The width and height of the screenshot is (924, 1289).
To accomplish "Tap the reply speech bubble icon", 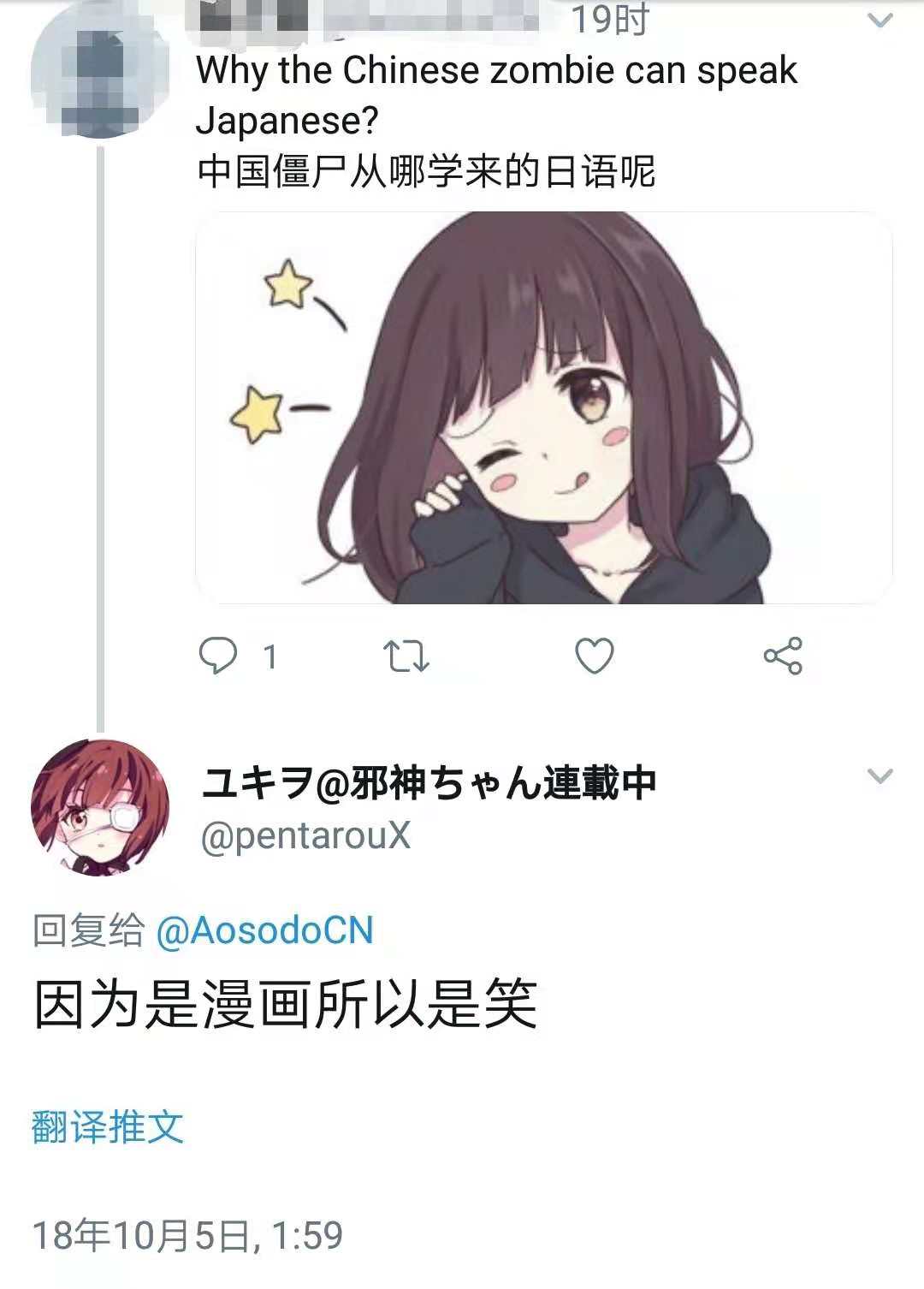I will pos(217,656).
